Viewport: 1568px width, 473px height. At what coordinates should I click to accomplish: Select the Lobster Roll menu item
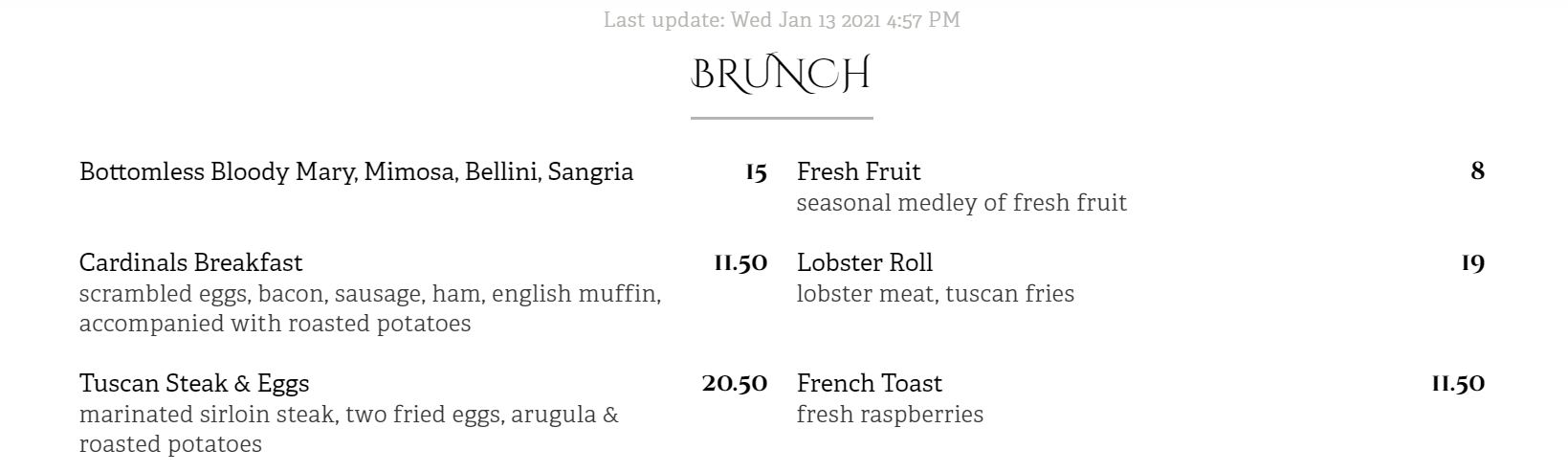tap(864, 262)
